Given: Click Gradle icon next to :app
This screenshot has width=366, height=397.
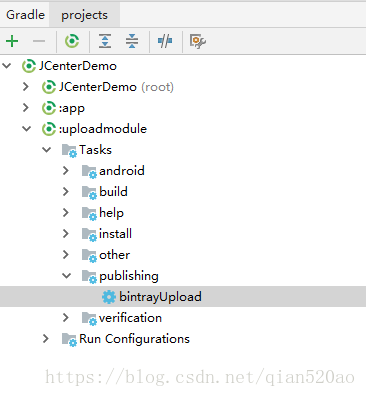Looking at the screenshot, I should (49, 108).
